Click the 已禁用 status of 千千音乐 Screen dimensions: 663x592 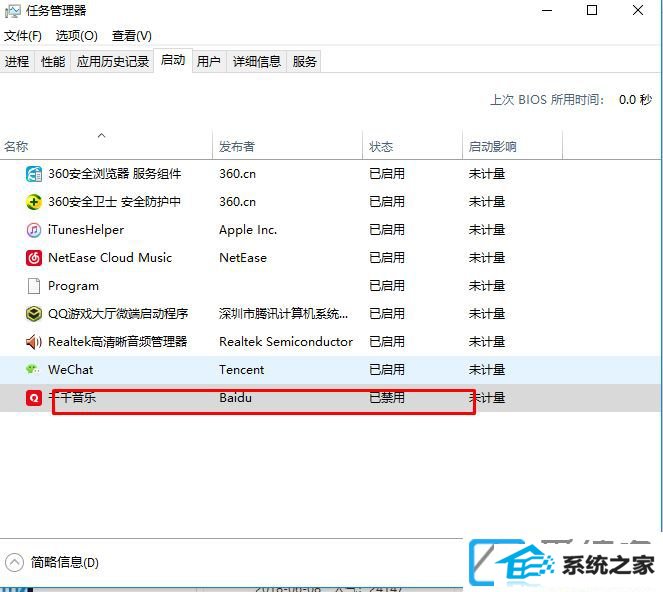click(387, 398)
